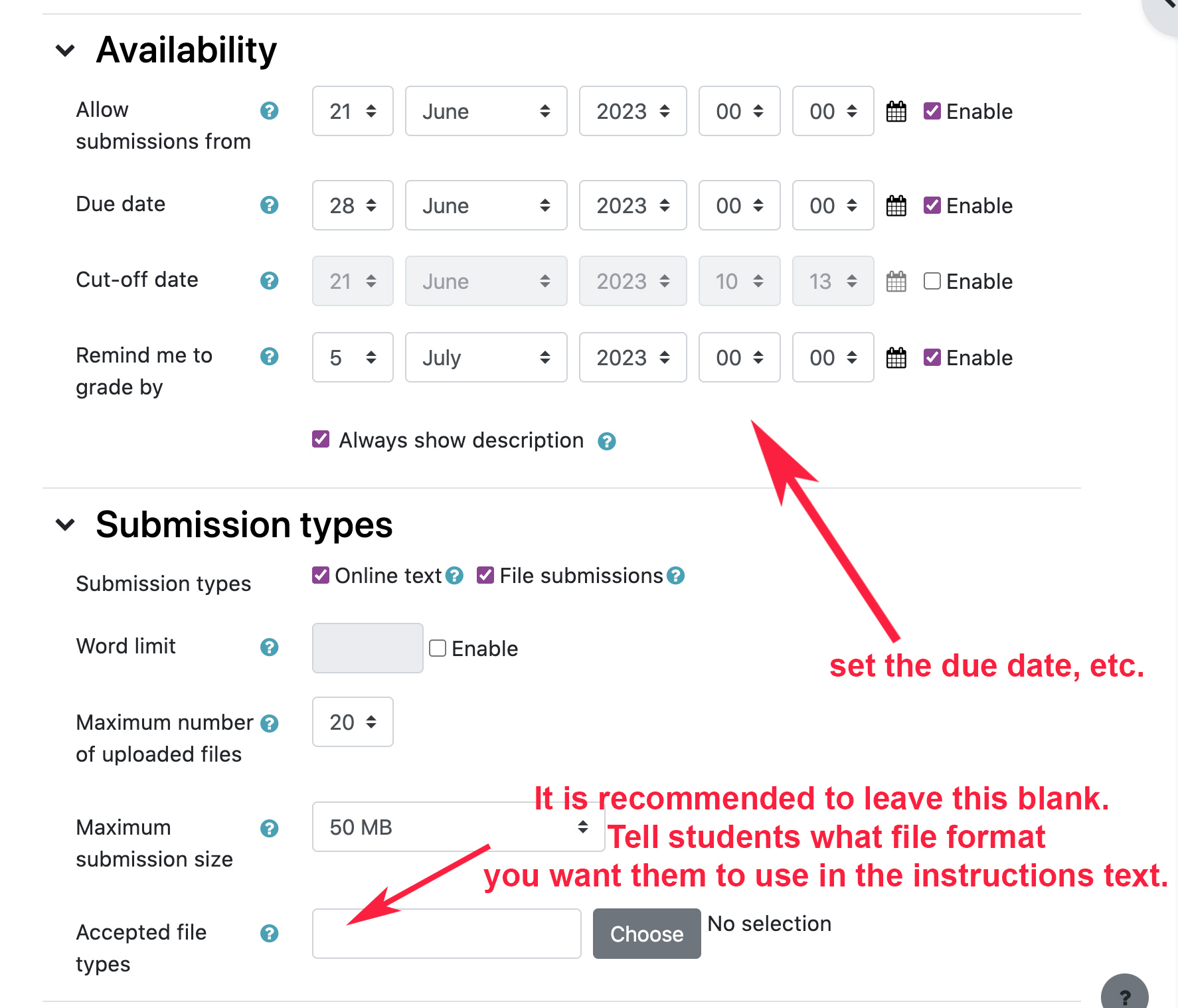Toggle the Online text submission checkbox

[321, 575]
